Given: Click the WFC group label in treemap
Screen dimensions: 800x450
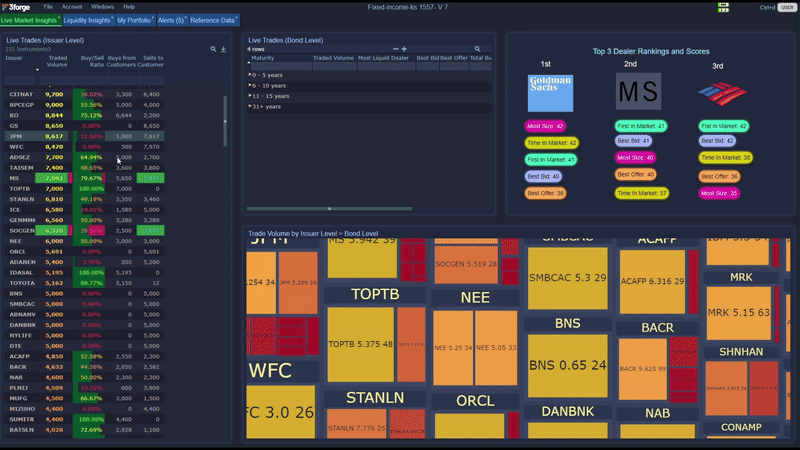Looking at the screenshot, I should coord(270,371).
